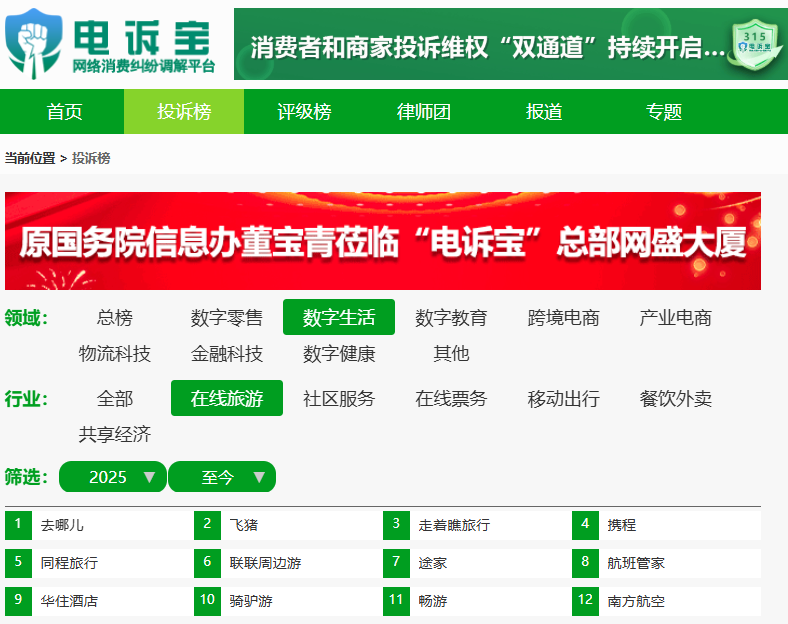Open rank 7 途家 entry
The image size is (788, 624).
[x=477, y=563]
